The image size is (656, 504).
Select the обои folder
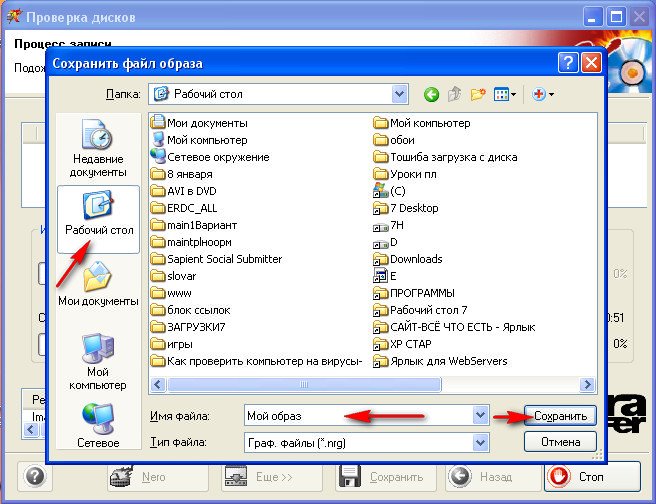tap(394, 140)
